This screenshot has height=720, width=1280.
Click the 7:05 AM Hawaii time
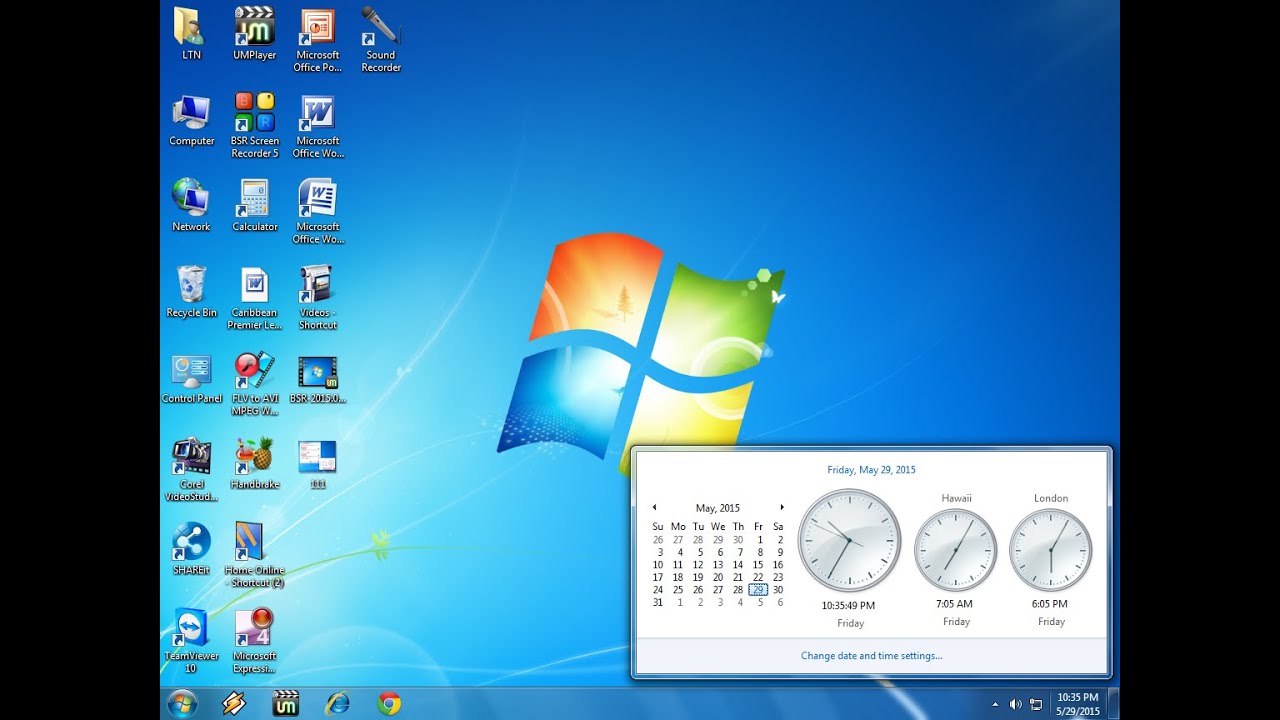tap(955, 604)
